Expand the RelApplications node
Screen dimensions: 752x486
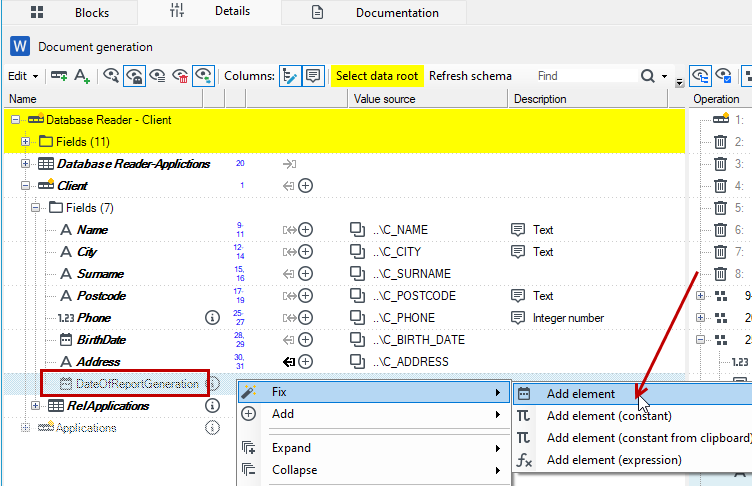click(35, 406)
